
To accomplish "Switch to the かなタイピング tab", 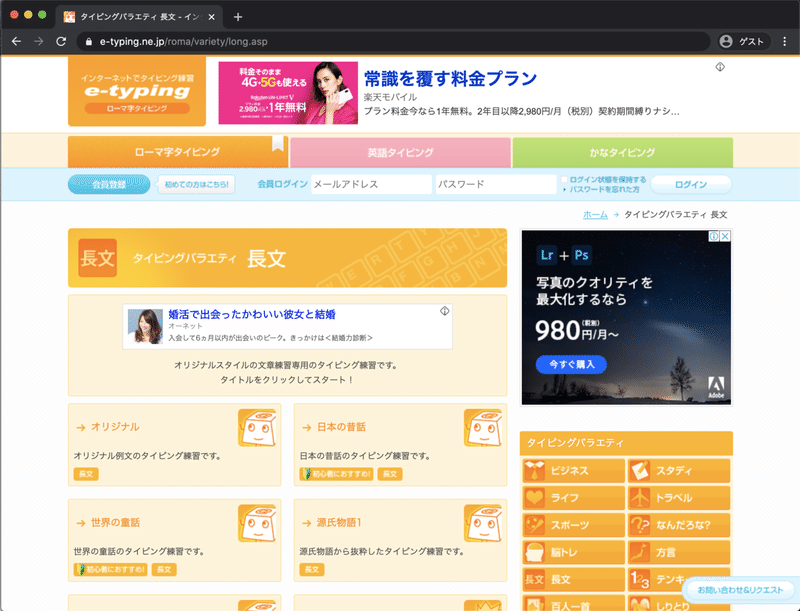I will [x=621, y=150].
